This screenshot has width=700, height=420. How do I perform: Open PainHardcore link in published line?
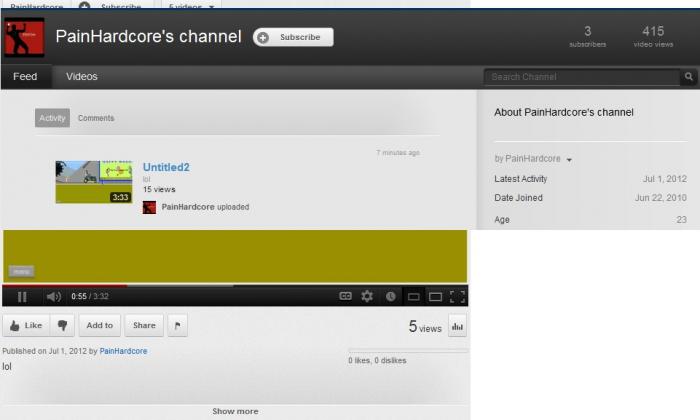[x=123, y=351]
